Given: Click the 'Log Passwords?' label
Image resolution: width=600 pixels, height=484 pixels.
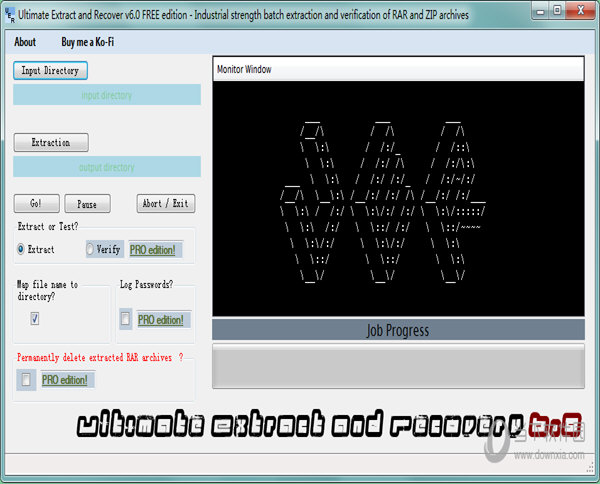Looking at the screenshot, I should [147, 284].
